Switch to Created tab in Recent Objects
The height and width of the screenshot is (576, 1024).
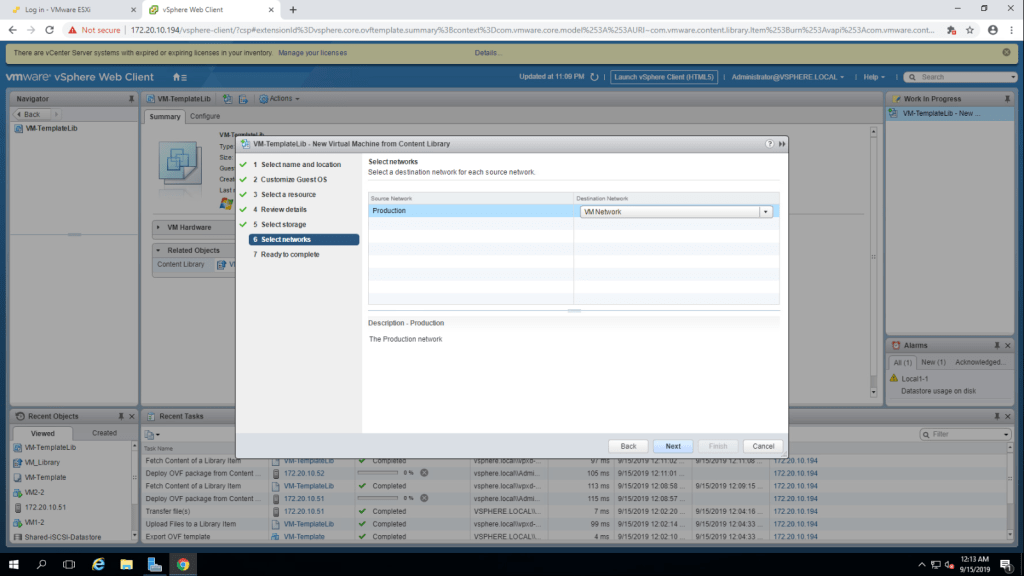[104, 433]
